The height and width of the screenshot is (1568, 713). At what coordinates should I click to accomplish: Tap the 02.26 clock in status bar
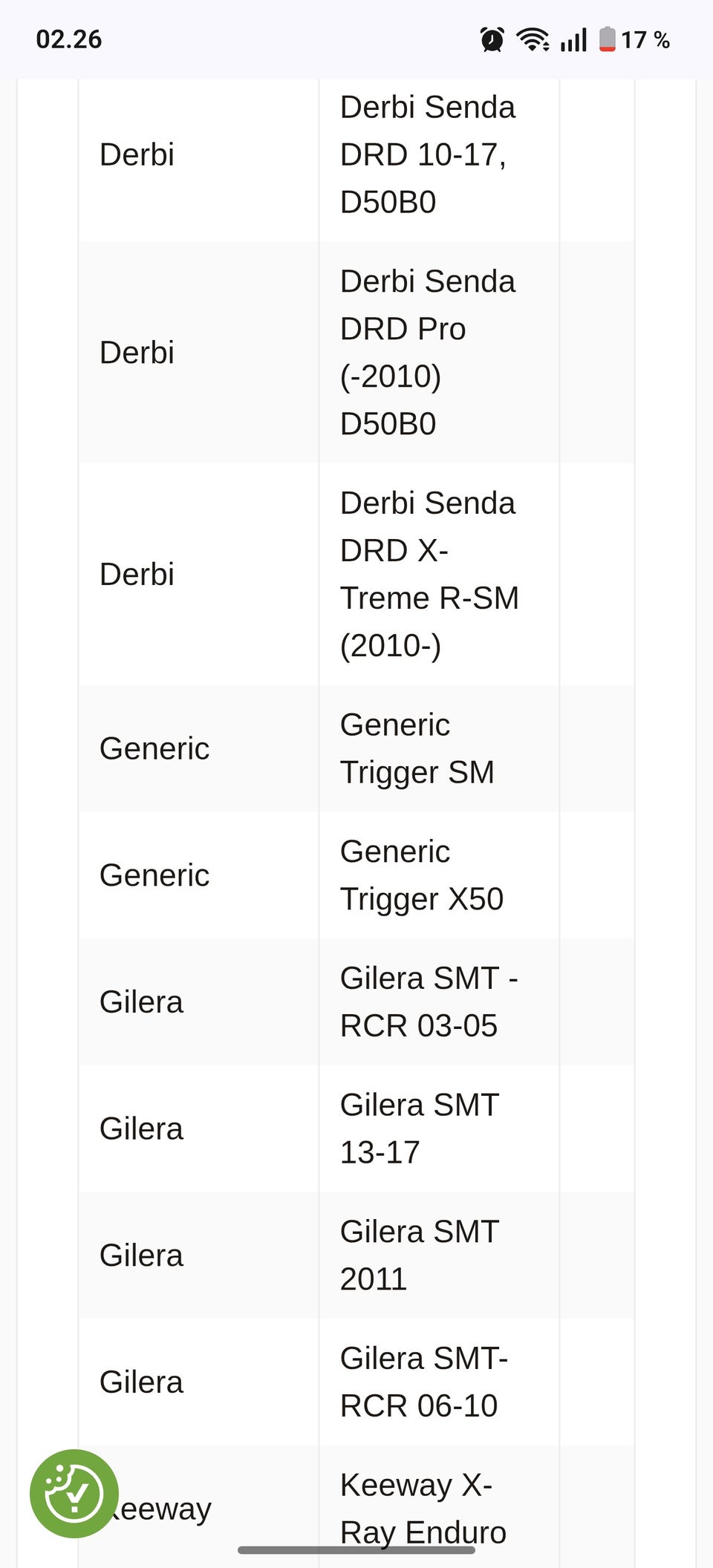tap(69, 39)
